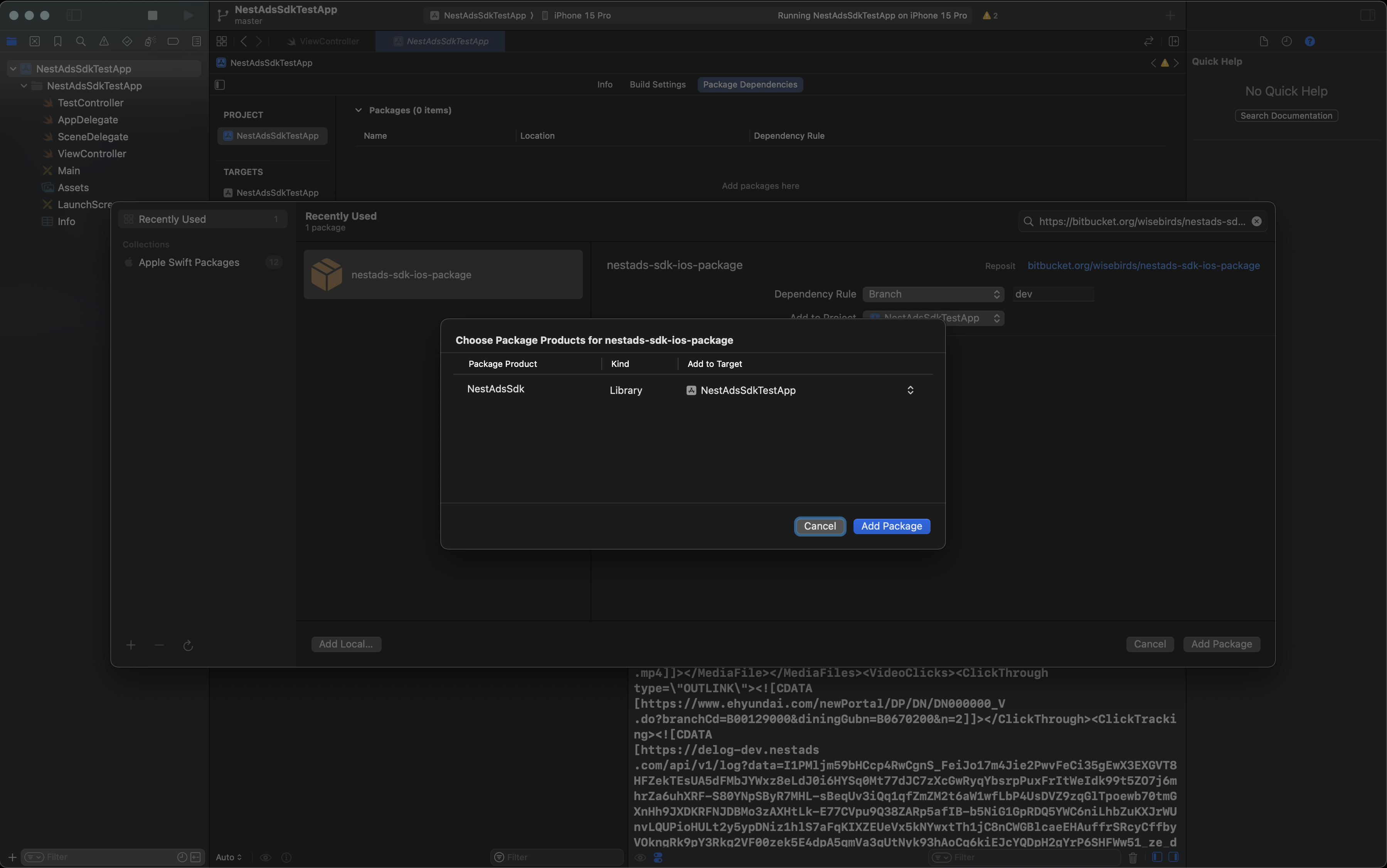Click the Stop button in the toolbar
This screenshot has width=1387, height=868.
tap(152, 15)
